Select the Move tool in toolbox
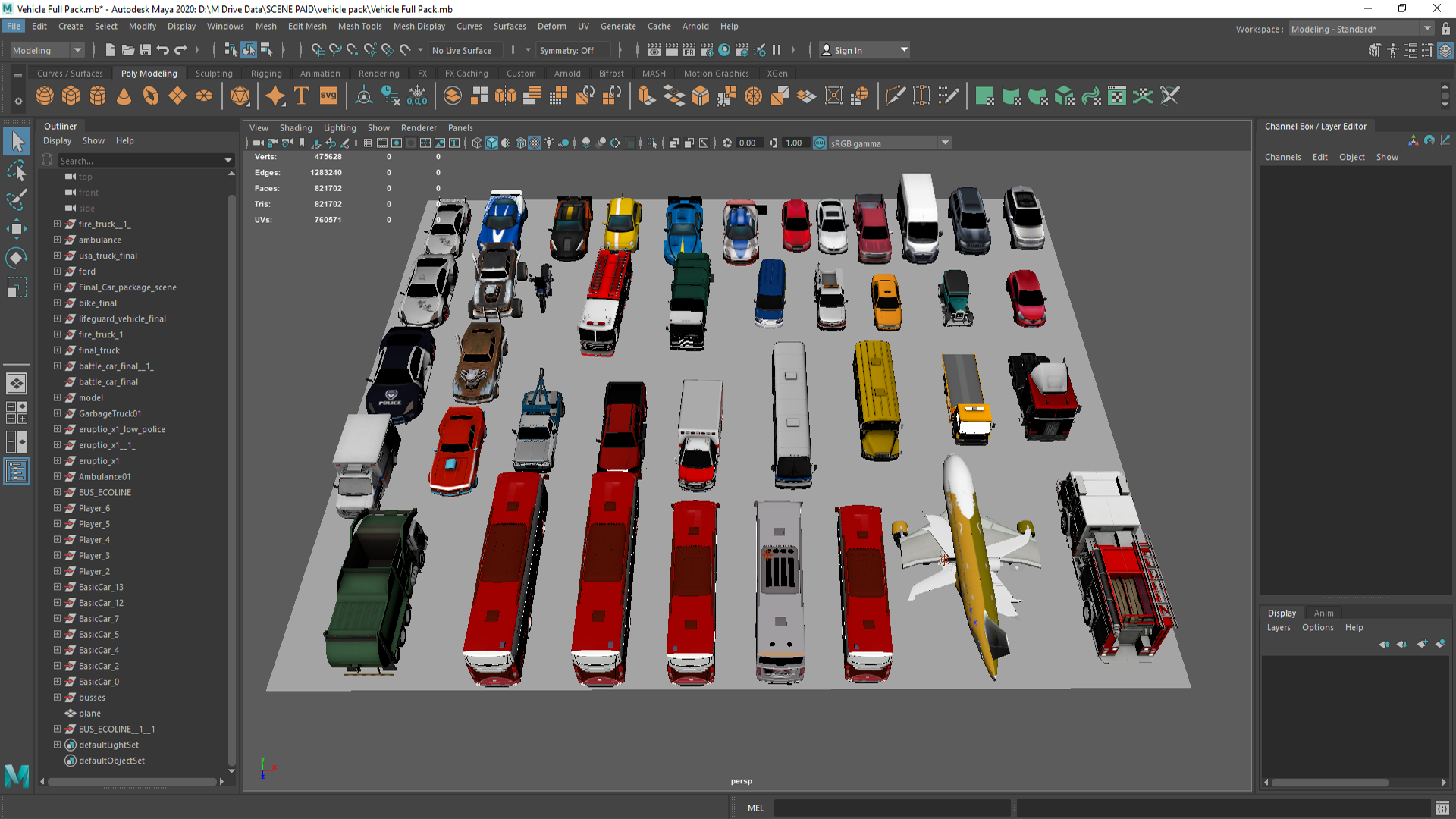This screenshot has height=819, width=1456. (16, 228)
